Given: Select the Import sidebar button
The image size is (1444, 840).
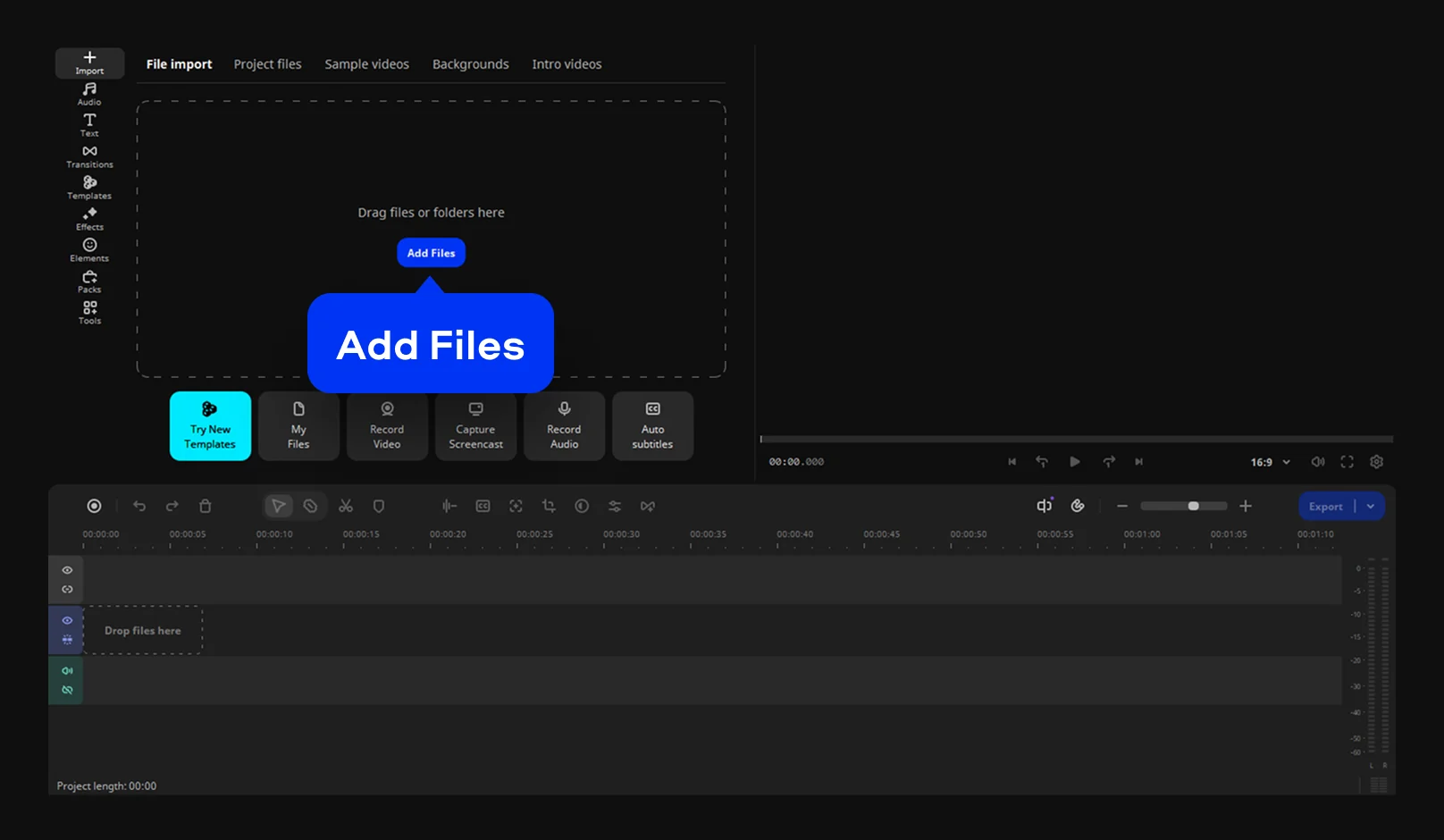Looking at the screenshot, I should [x=89, y=63].
